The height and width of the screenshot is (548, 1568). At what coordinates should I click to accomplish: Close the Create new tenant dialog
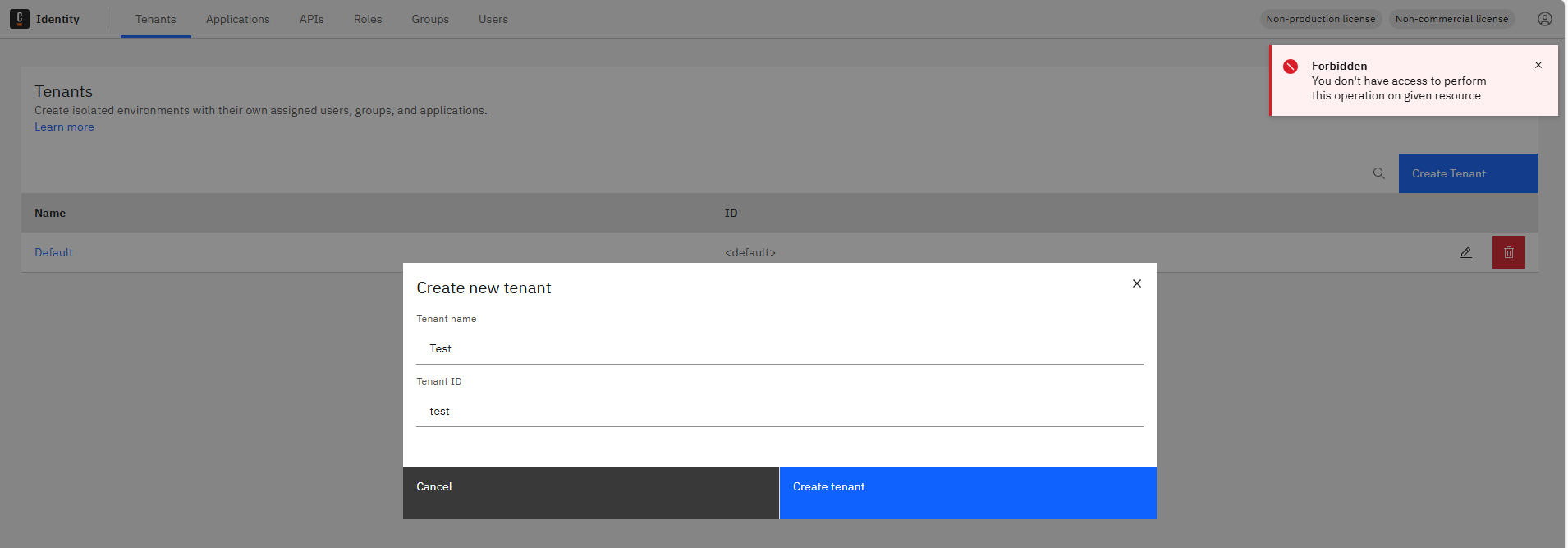click(1136, 283)
